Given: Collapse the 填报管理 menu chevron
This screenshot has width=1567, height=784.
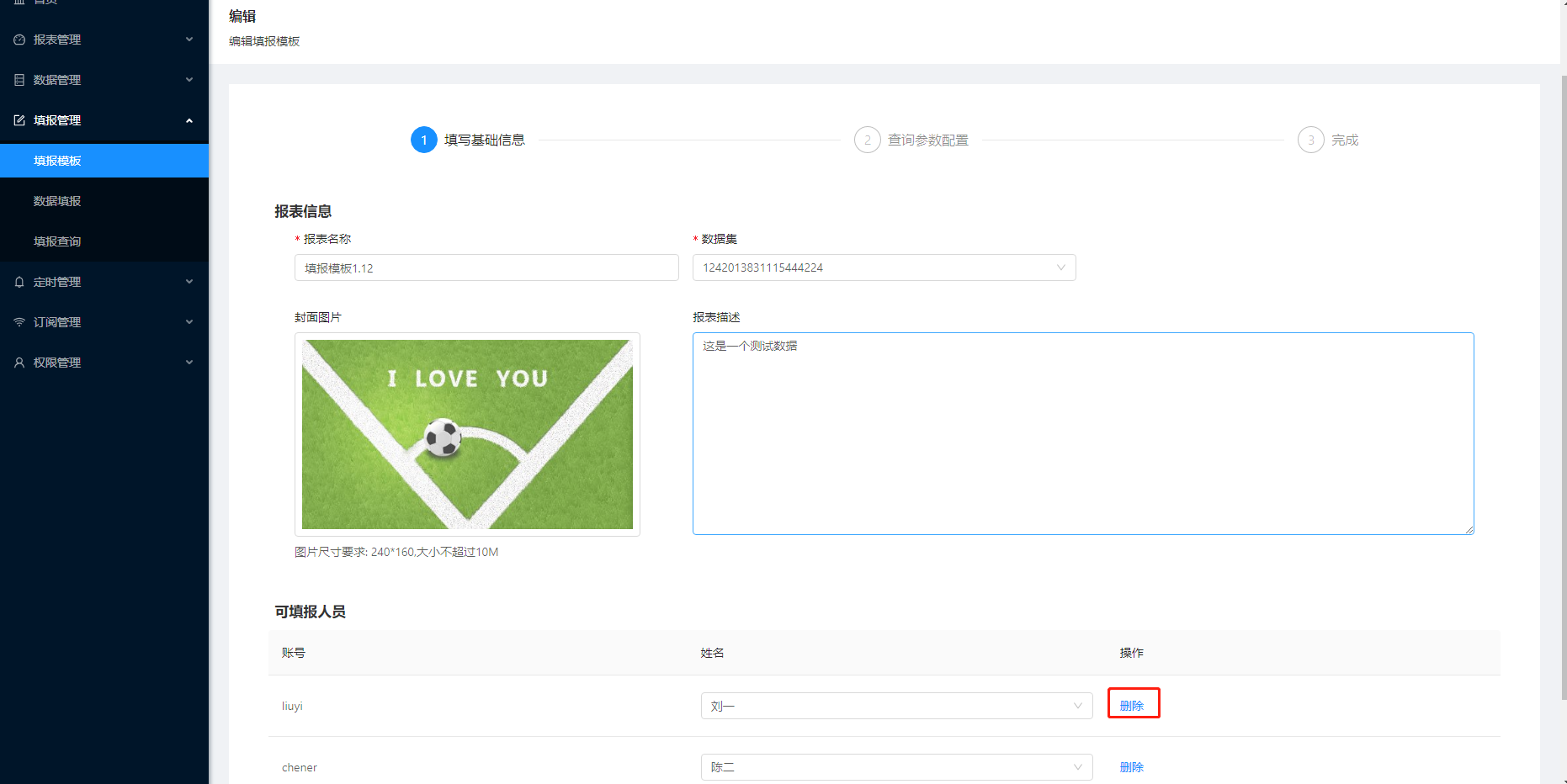Looking at the screenshot, I should 189,120.
